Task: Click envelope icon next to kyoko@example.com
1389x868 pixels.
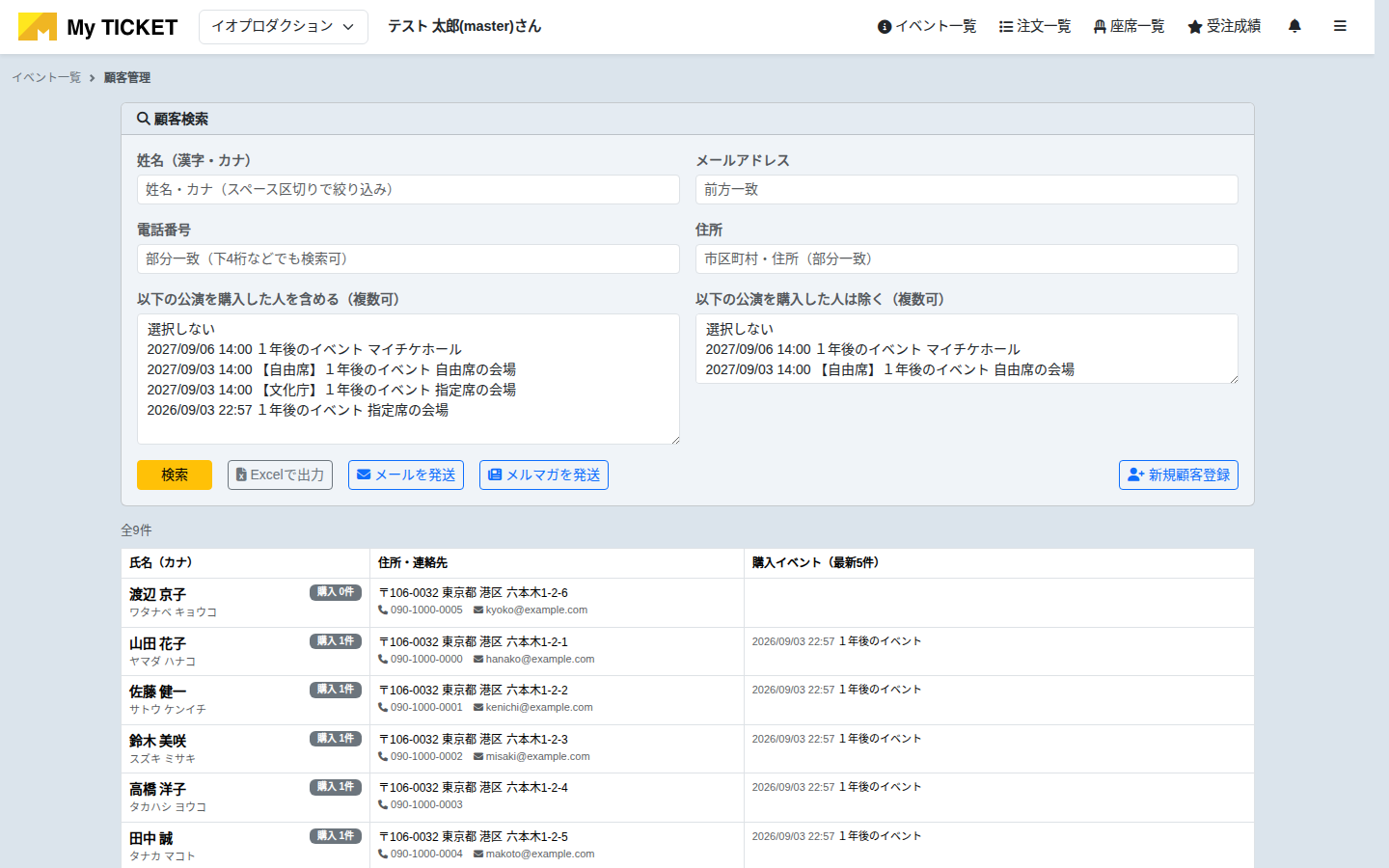Action: pos(478,610)
